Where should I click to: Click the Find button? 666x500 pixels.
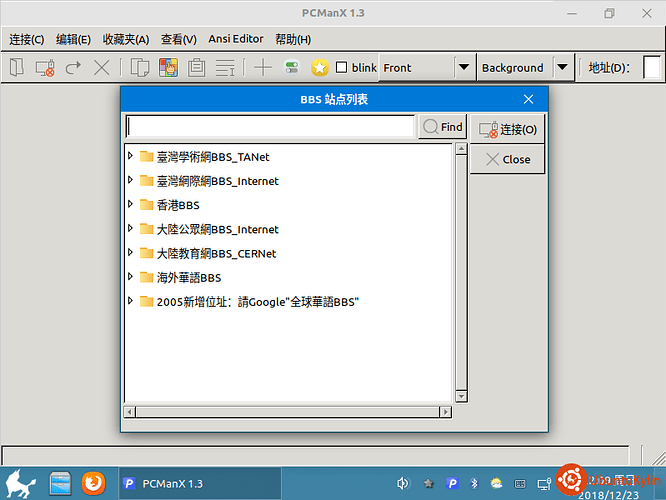(x=443, y=127)
